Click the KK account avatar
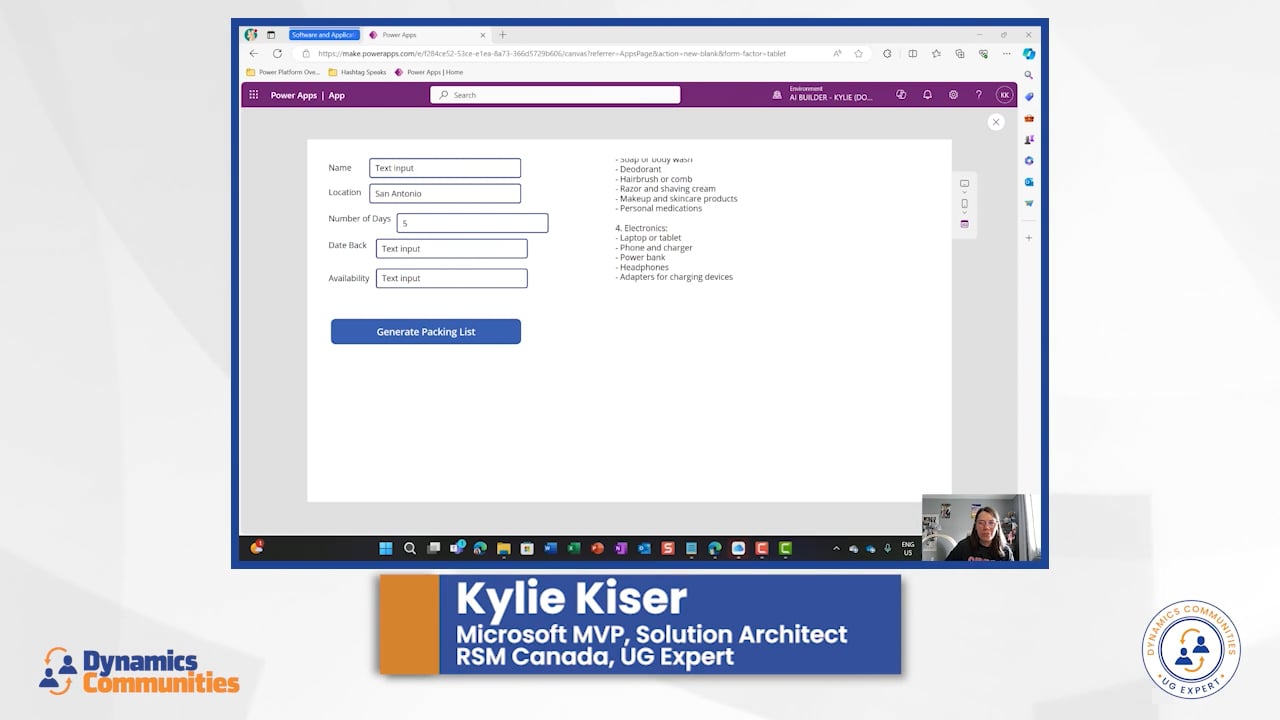Viewport: 1280px width, 720px height. click(1005, 94)
